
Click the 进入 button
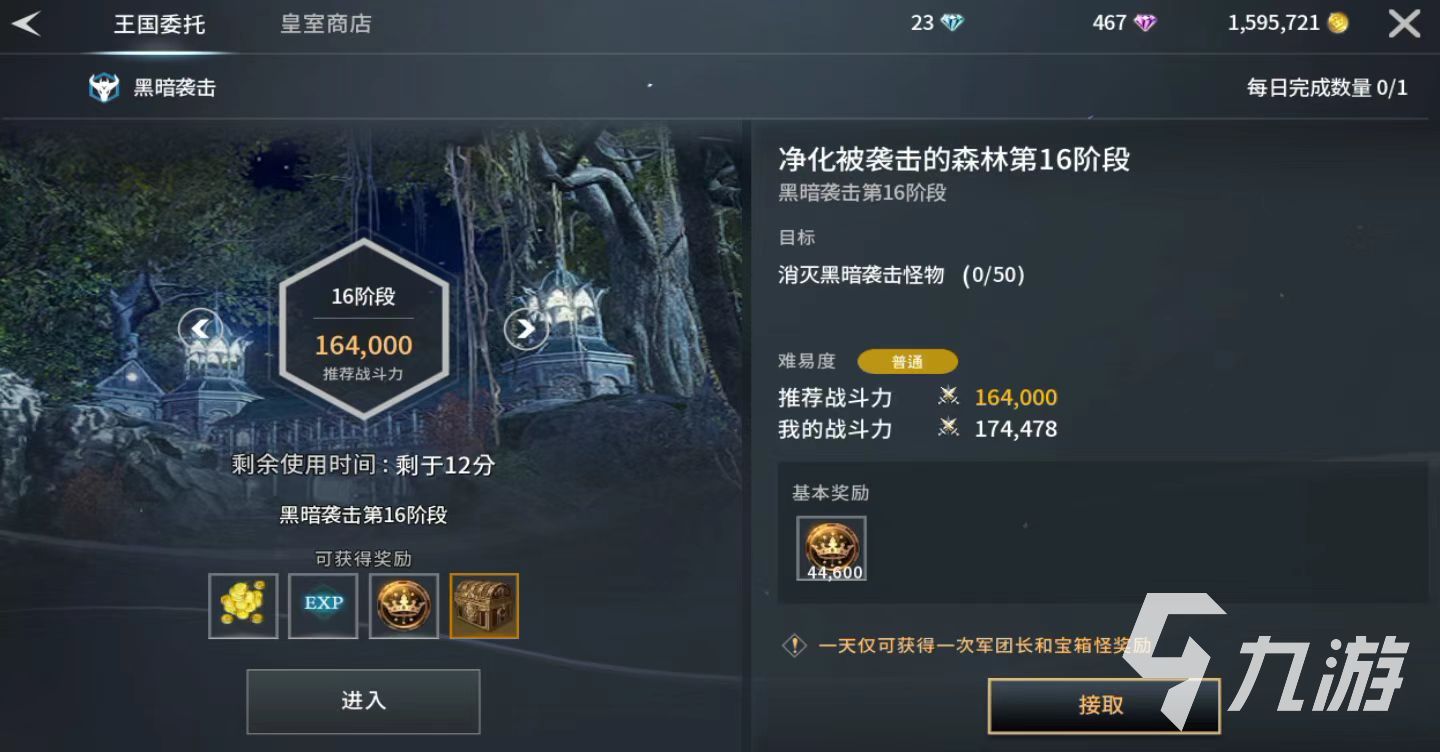[x=364, y=701]
